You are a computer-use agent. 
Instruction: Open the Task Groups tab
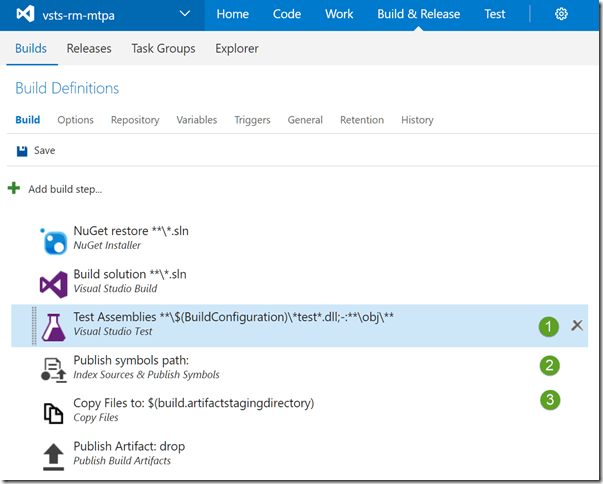[163, 48]
